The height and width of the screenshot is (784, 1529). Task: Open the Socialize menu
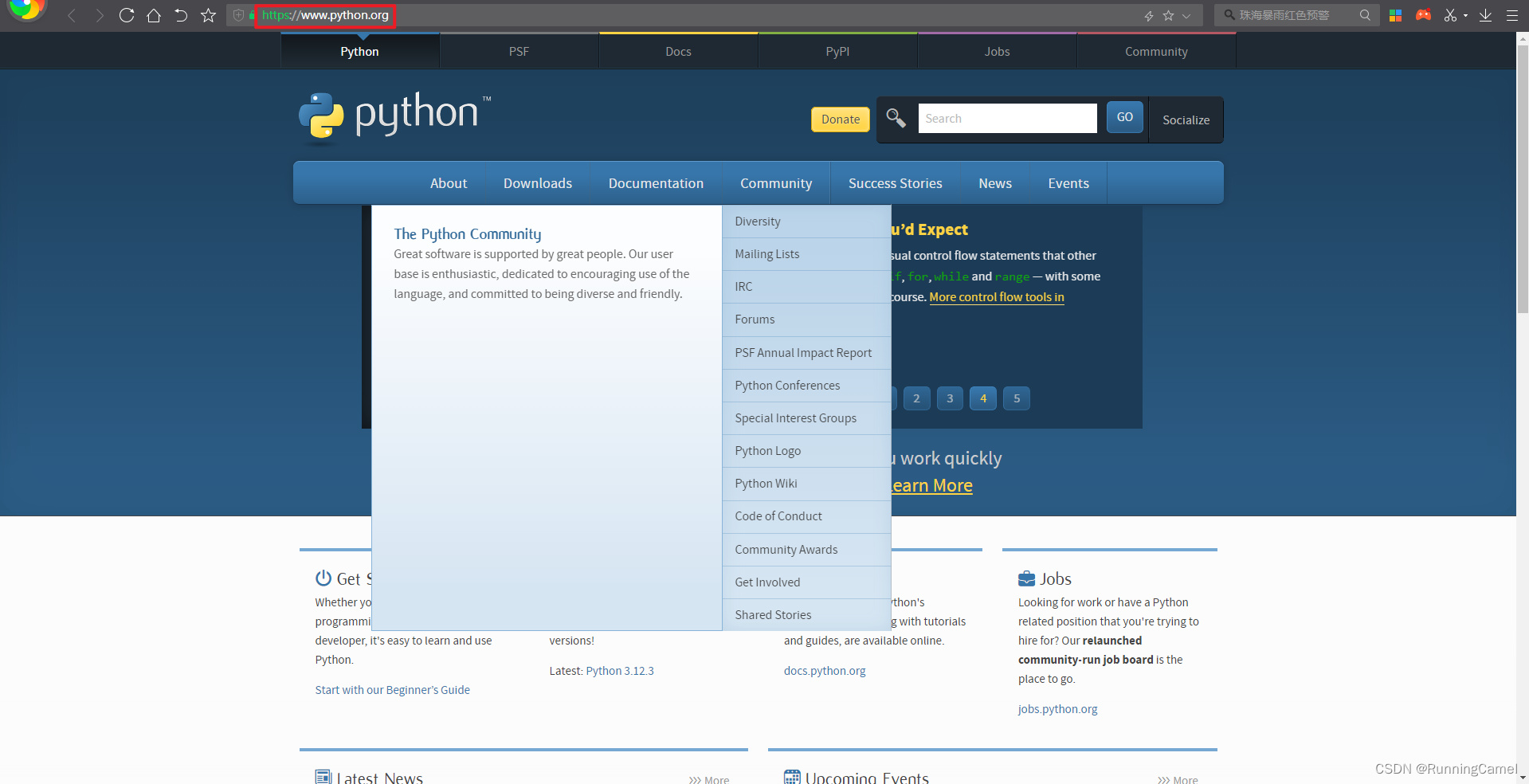click(1186, 120)
